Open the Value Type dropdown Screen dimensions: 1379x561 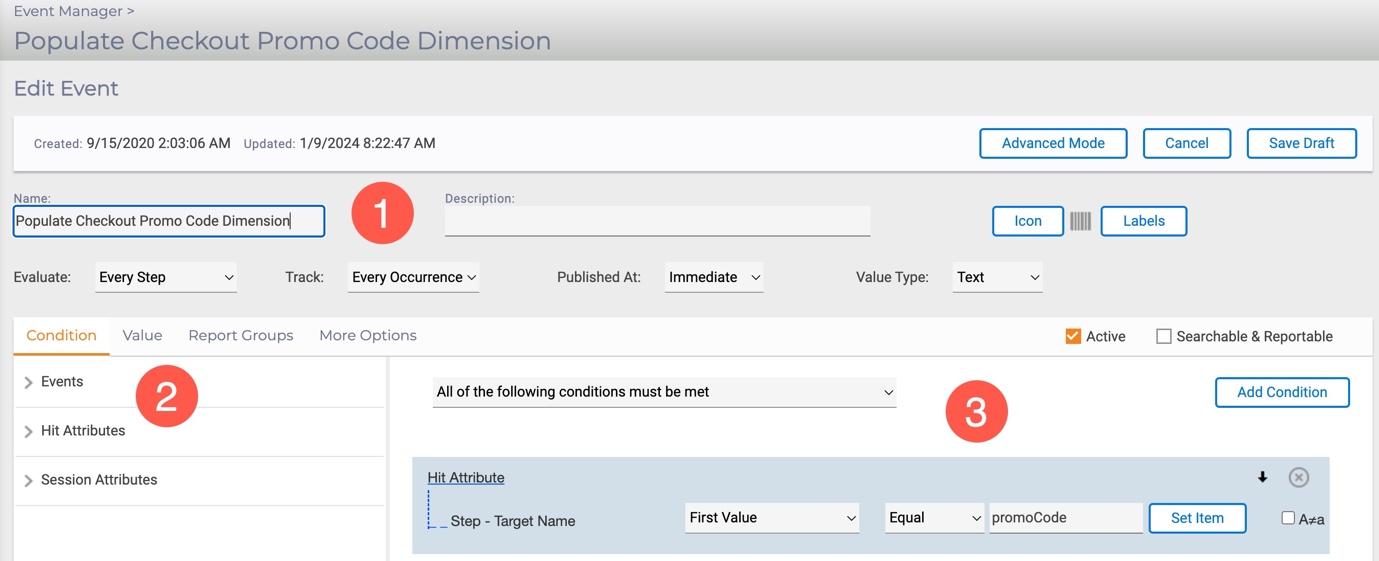tap(998, 277)
